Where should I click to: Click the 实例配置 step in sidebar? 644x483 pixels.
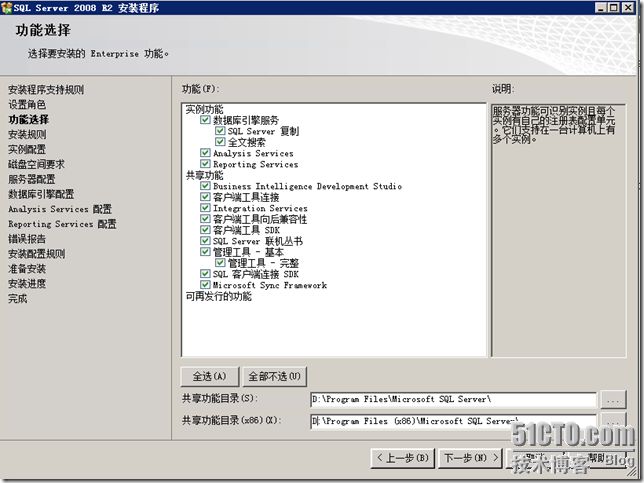tap(27, 149)
